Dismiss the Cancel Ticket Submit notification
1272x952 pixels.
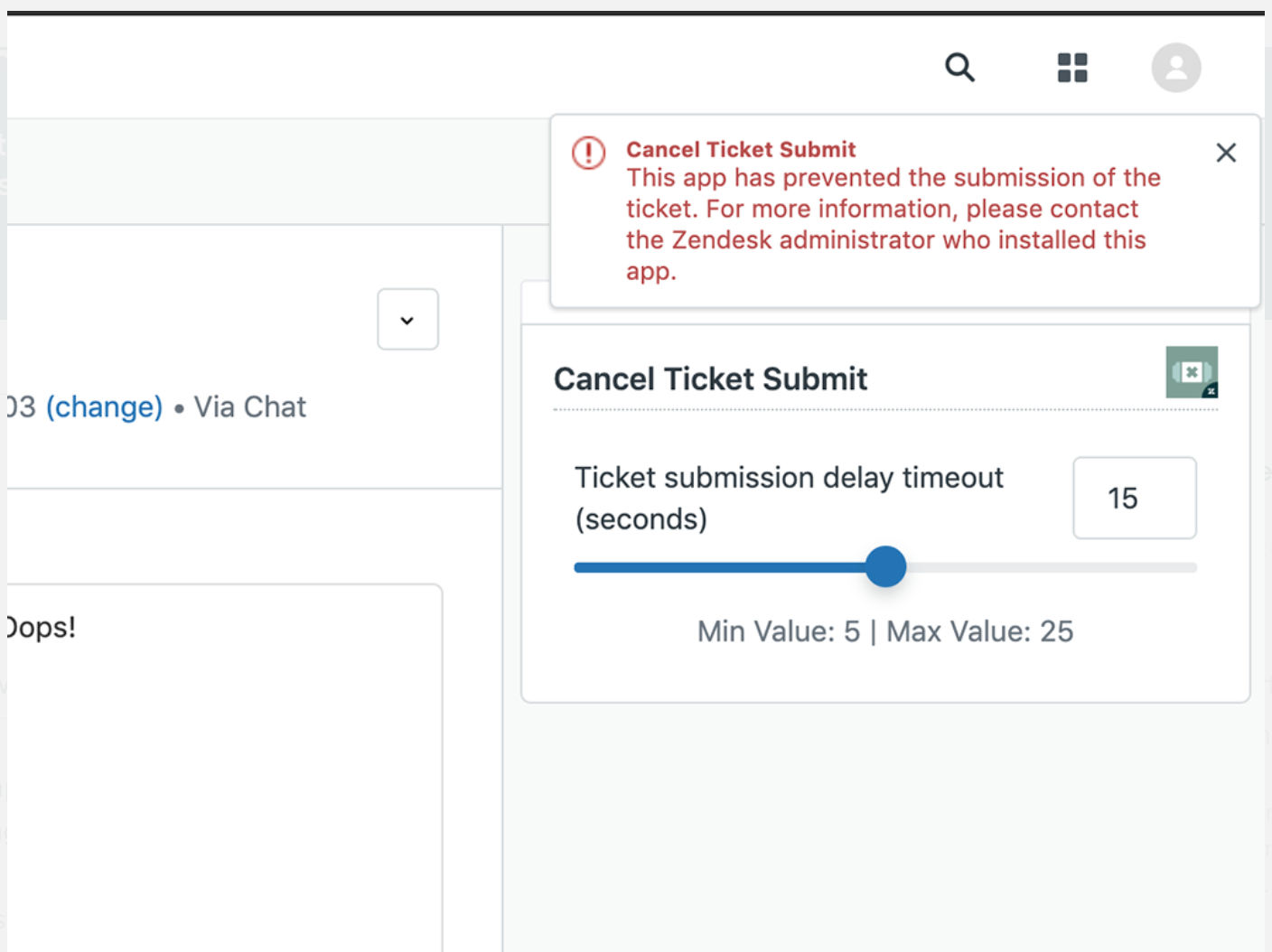[x=1225, y=153]
